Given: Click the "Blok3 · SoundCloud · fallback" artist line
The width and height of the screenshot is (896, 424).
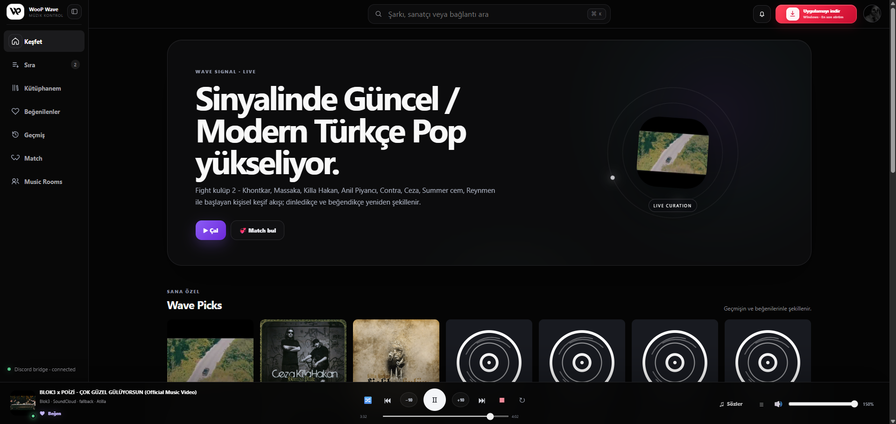Looking at the screenshot, I should pyautogui.click(x=73, y=402).
